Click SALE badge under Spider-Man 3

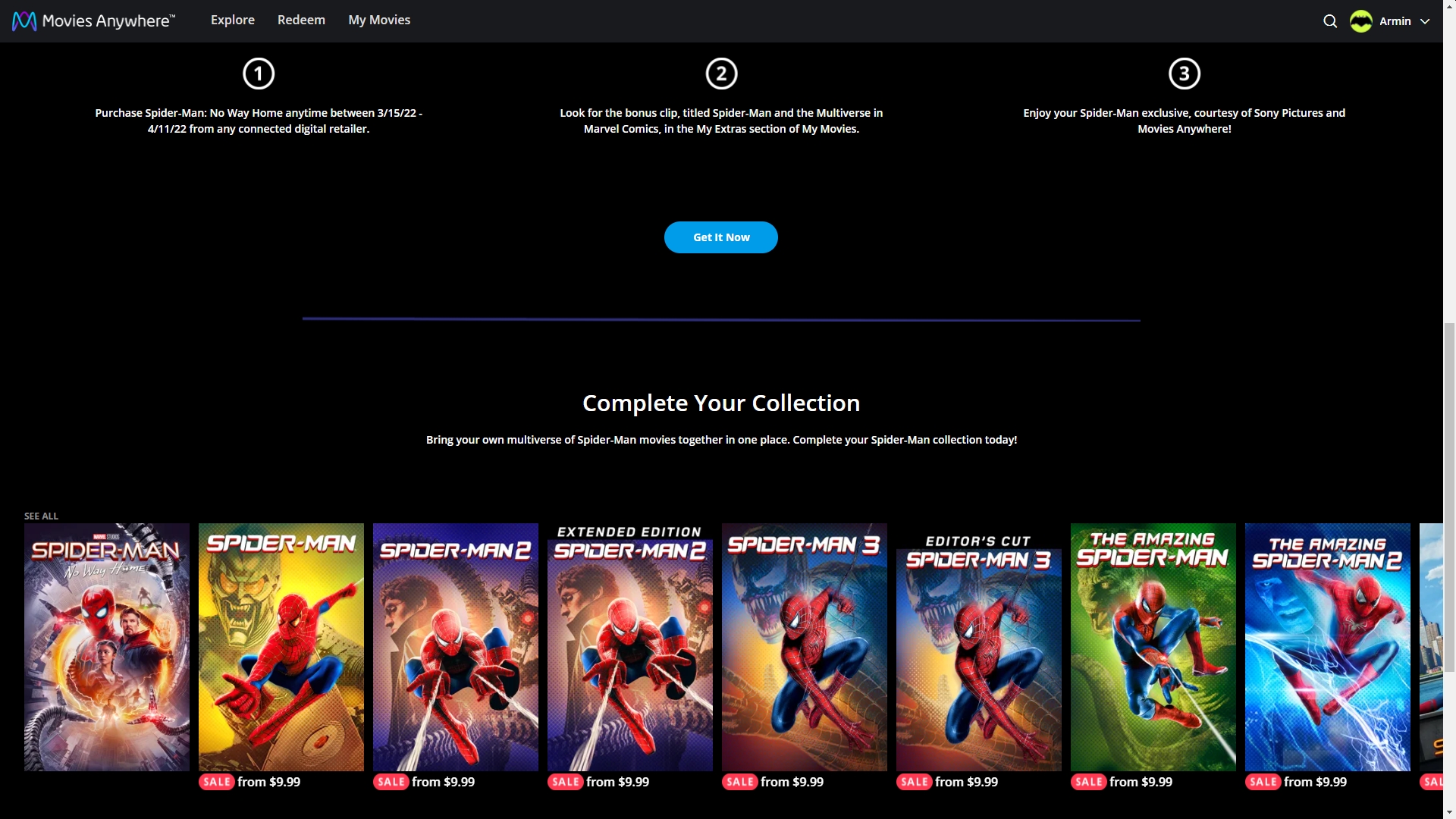739,782
